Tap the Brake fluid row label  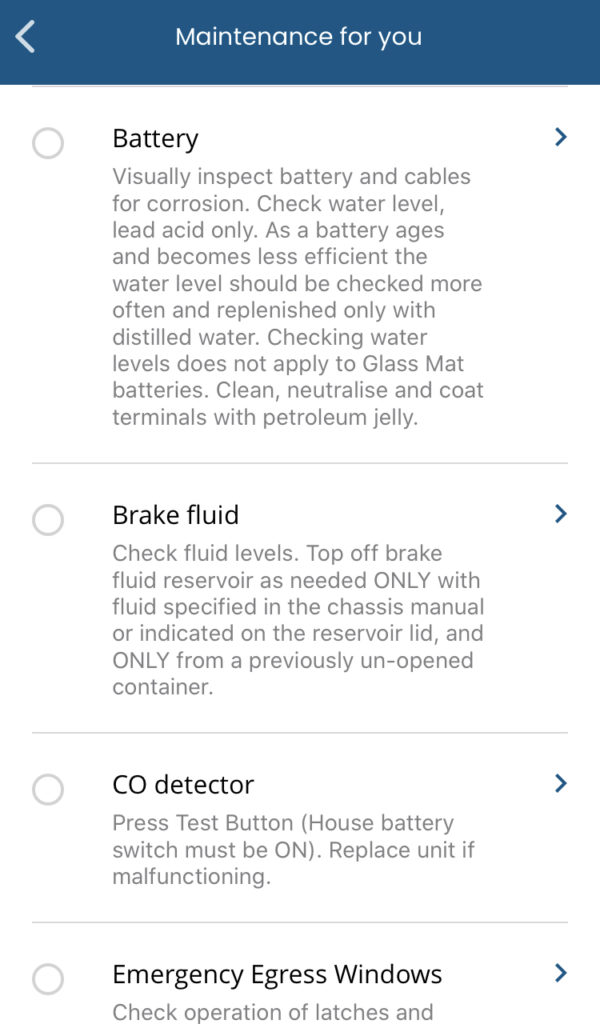pos(175,515)
